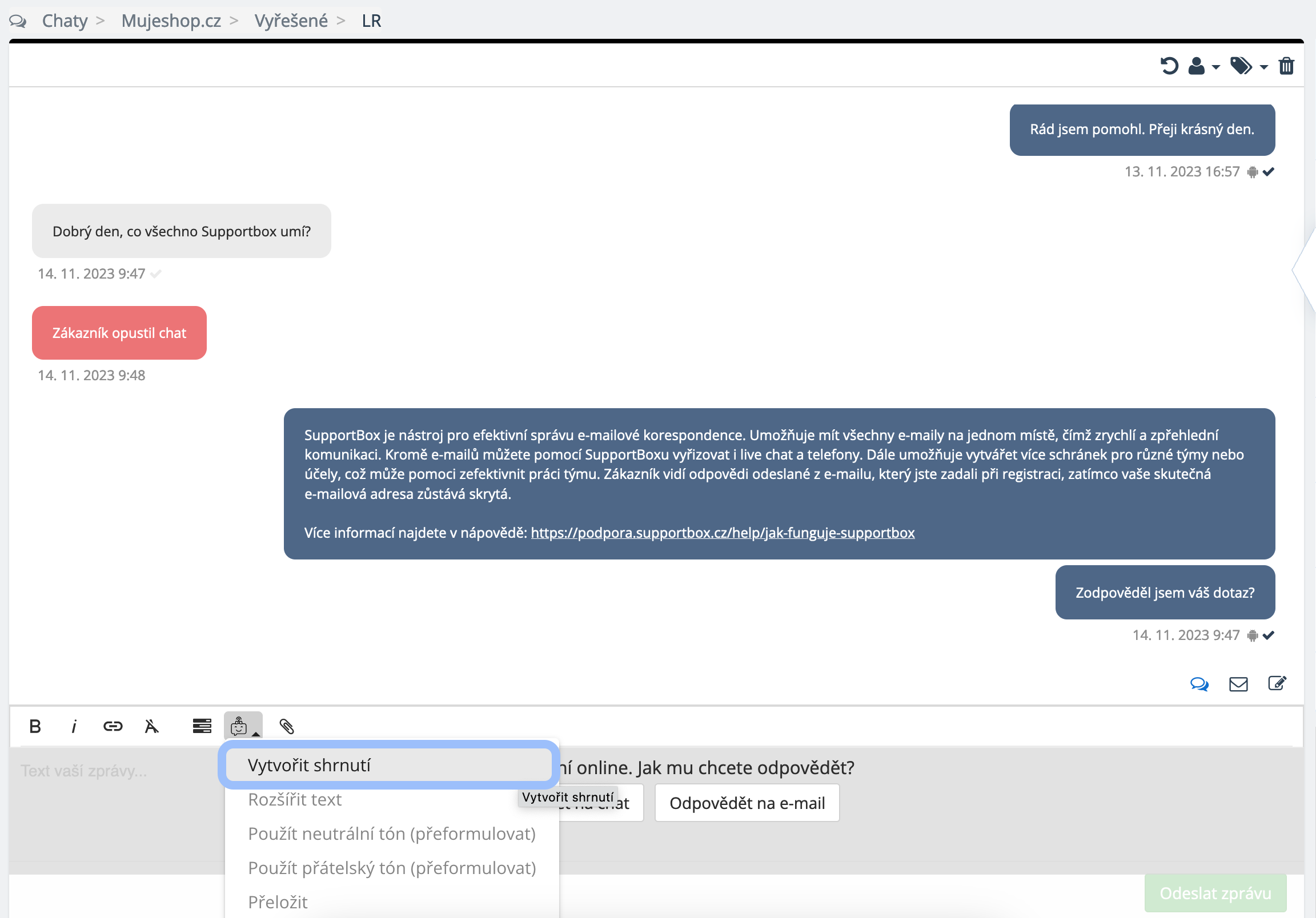Screen dimensions: 1316x918
Task: Select Použít přátelský tón (přeformulovat)
Action: pyautogui.click(x=392, y=868)
